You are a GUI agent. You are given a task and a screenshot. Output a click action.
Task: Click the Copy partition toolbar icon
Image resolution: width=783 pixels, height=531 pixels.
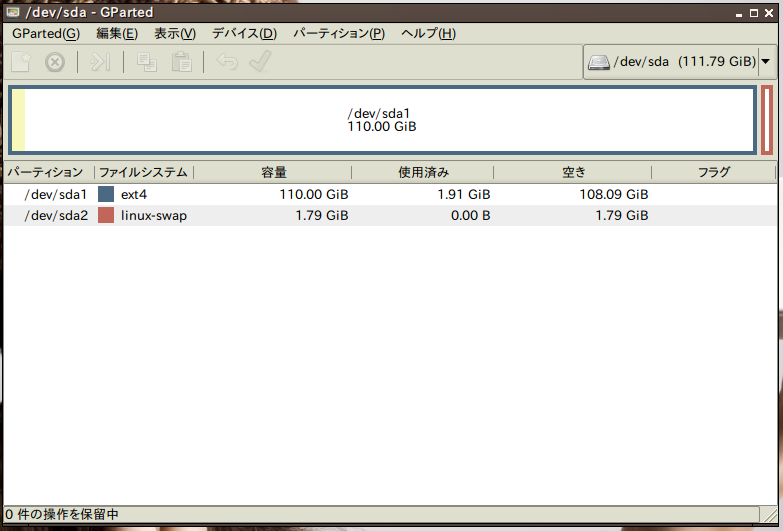point(147,62)
